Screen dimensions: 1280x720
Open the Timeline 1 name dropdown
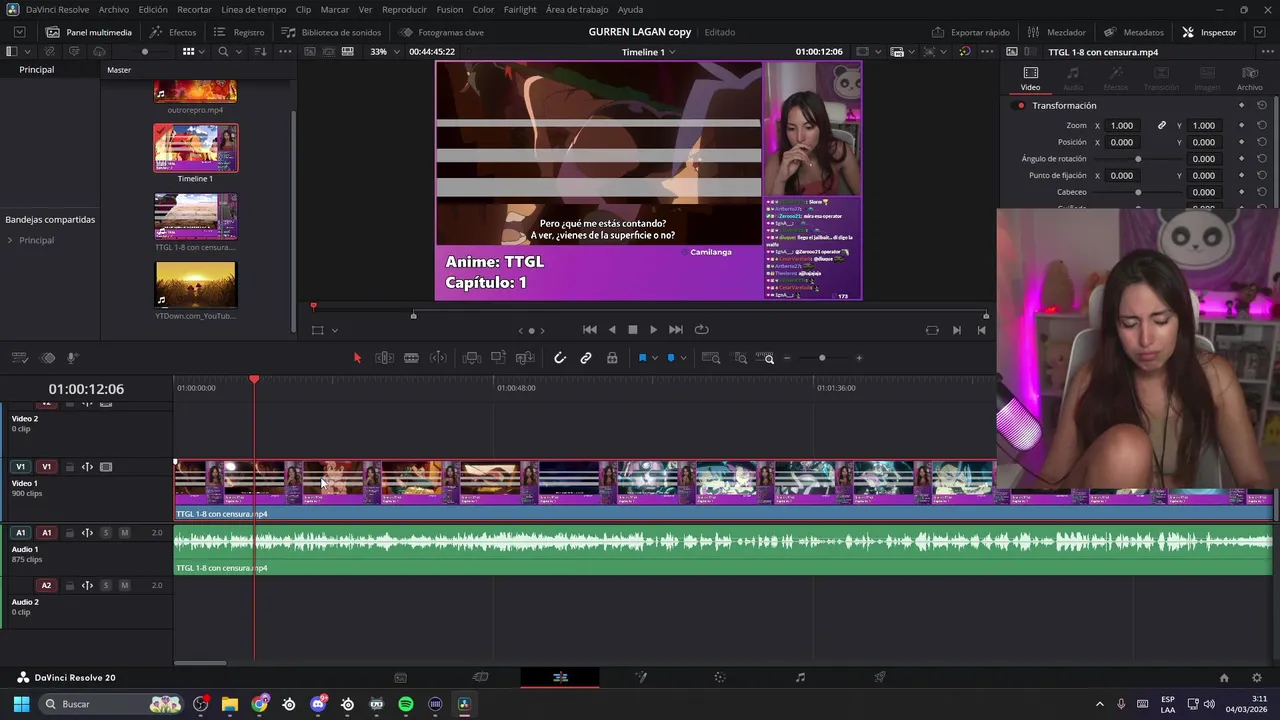point(648,52)
